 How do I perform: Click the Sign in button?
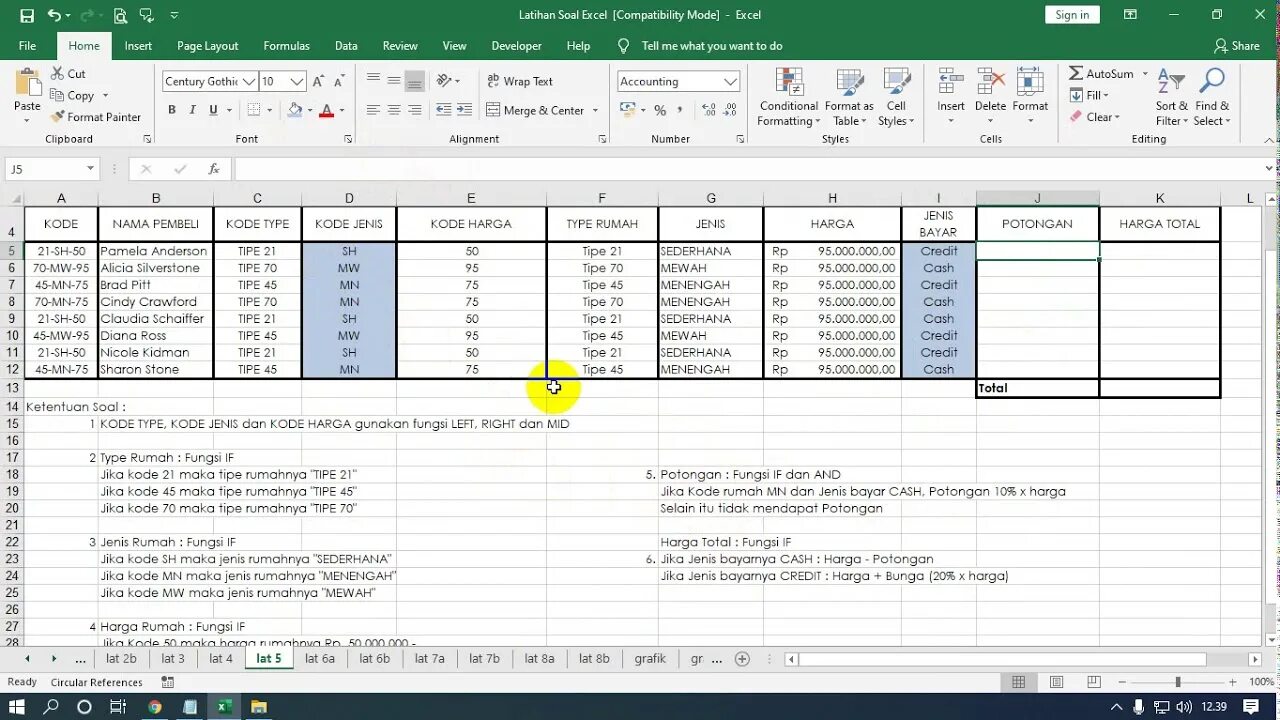click(1072, 15)
